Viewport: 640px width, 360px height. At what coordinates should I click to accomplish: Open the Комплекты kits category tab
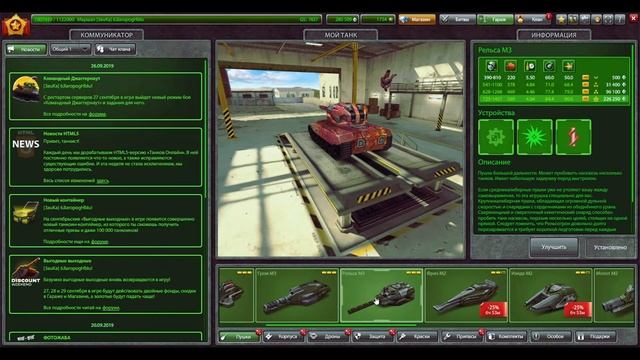point(507,337)
